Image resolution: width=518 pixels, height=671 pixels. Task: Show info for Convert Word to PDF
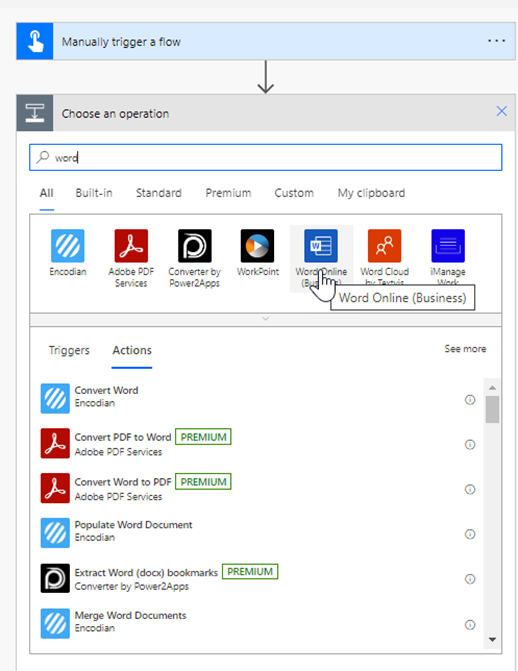[470, 489]
